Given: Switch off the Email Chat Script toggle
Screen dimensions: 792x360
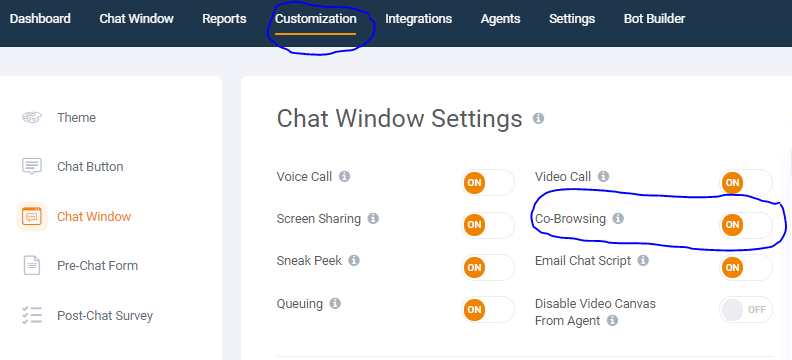Looking at the screenshot, I should pyautogui.click(x=746, y=268).
